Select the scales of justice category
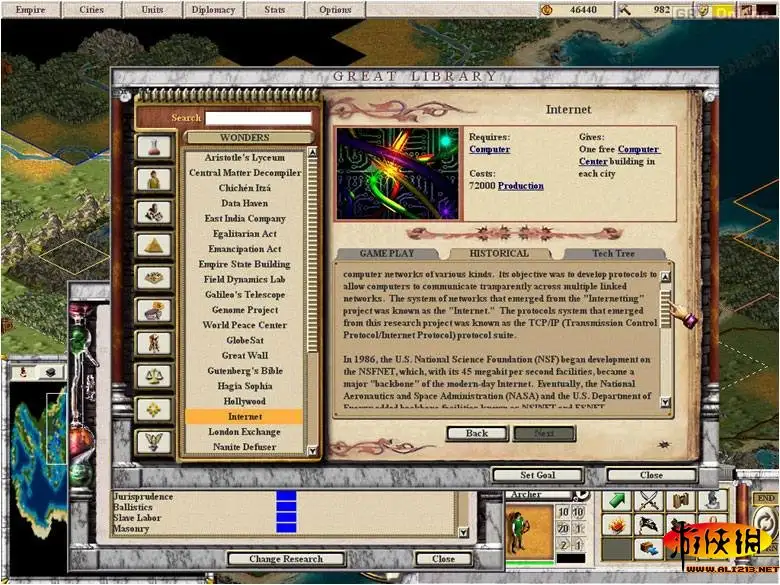780x585 pixels. [x=154, y=377]
